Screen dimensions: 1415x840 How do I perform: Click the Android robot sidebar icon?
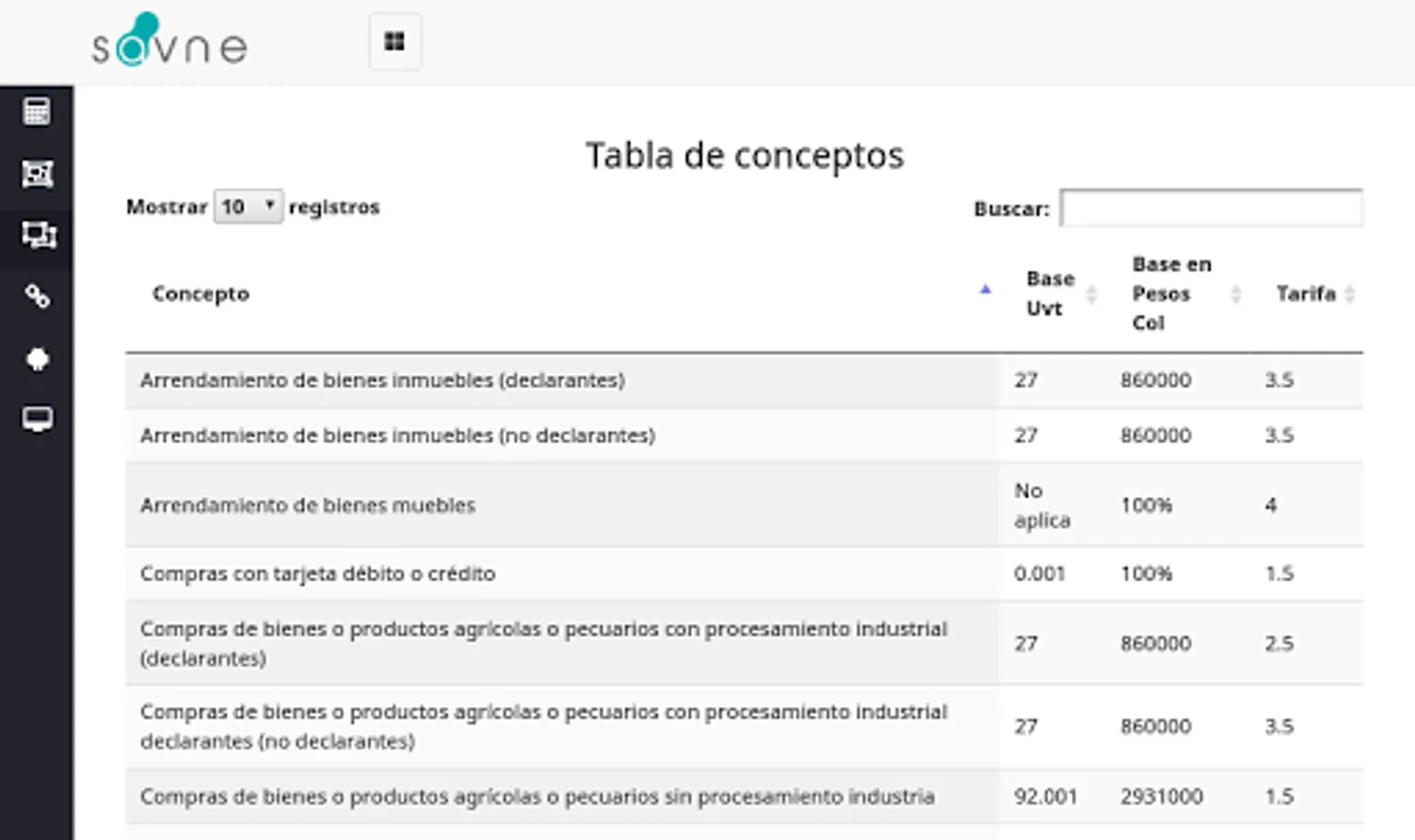(36, 359)
